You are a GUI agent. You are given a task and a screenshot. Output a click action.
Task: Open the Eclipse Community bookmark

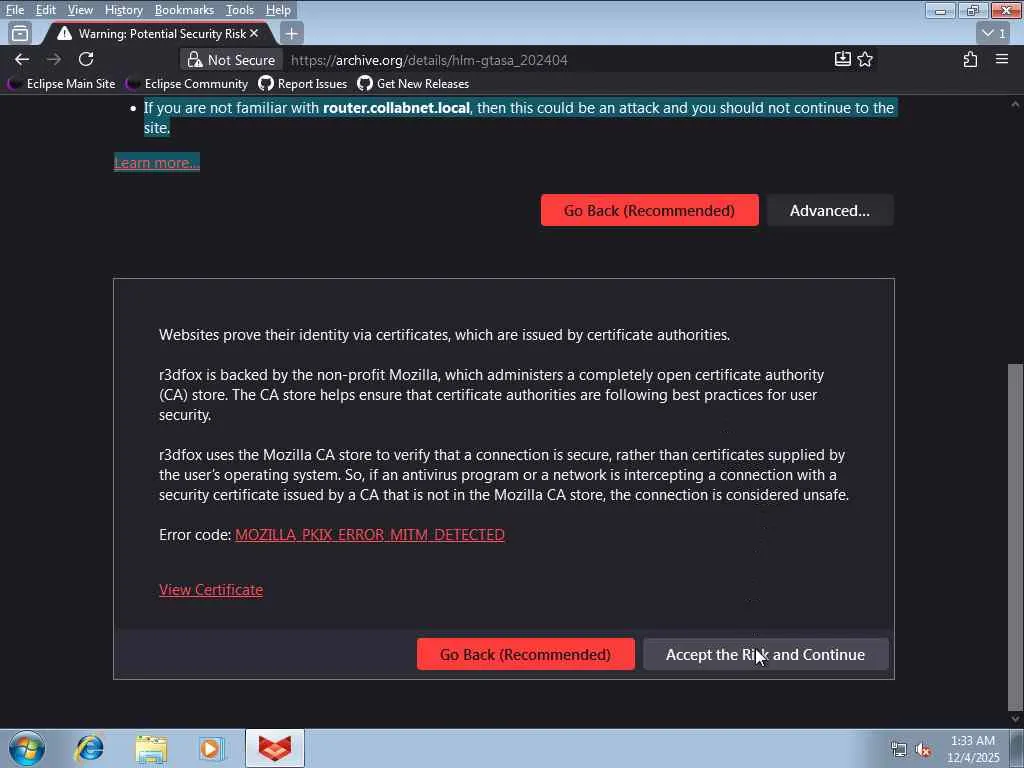[187, 84]
